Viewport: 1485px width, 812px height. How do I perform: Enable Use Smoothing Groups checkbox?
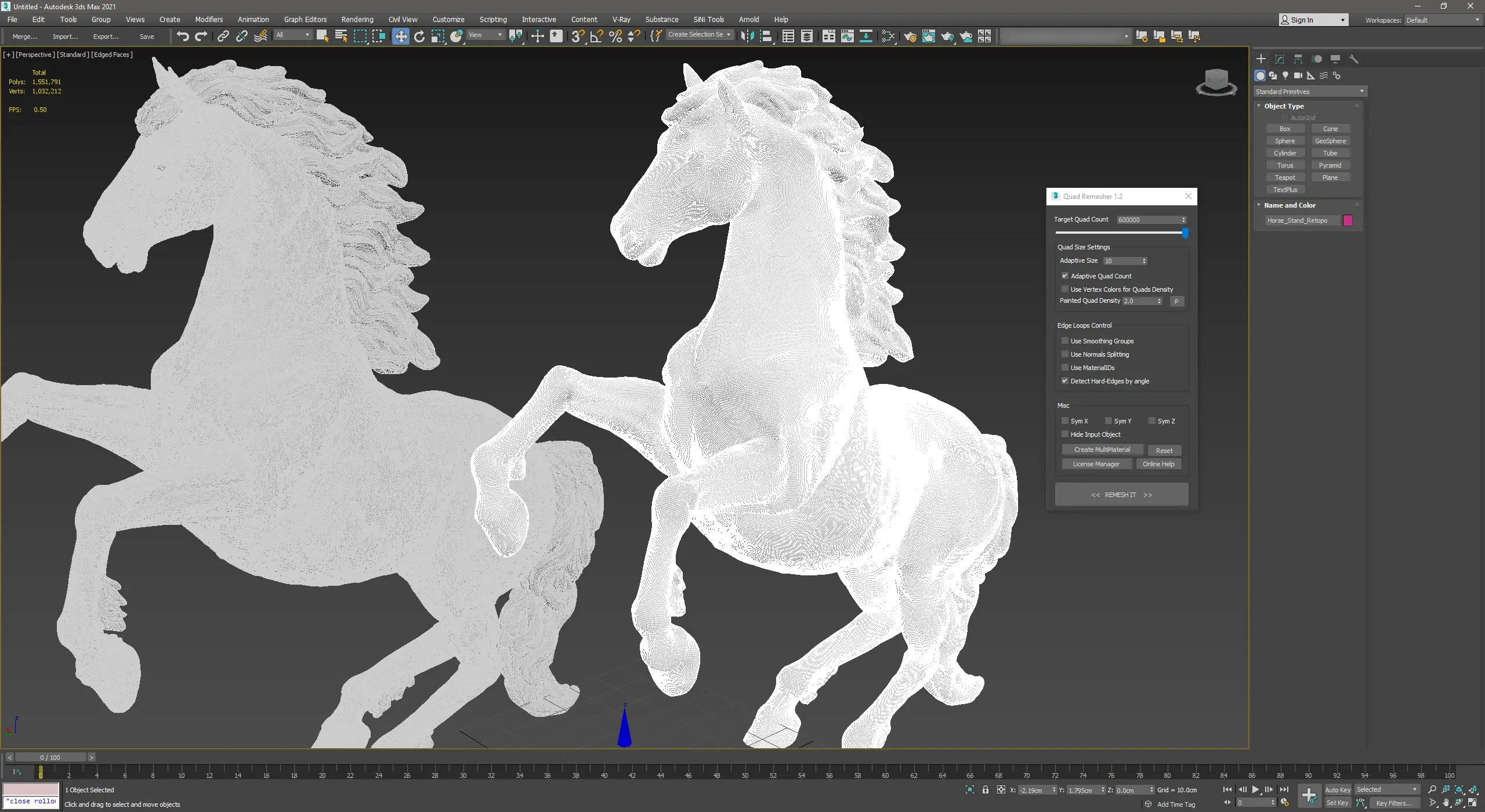coord(1065,341)
